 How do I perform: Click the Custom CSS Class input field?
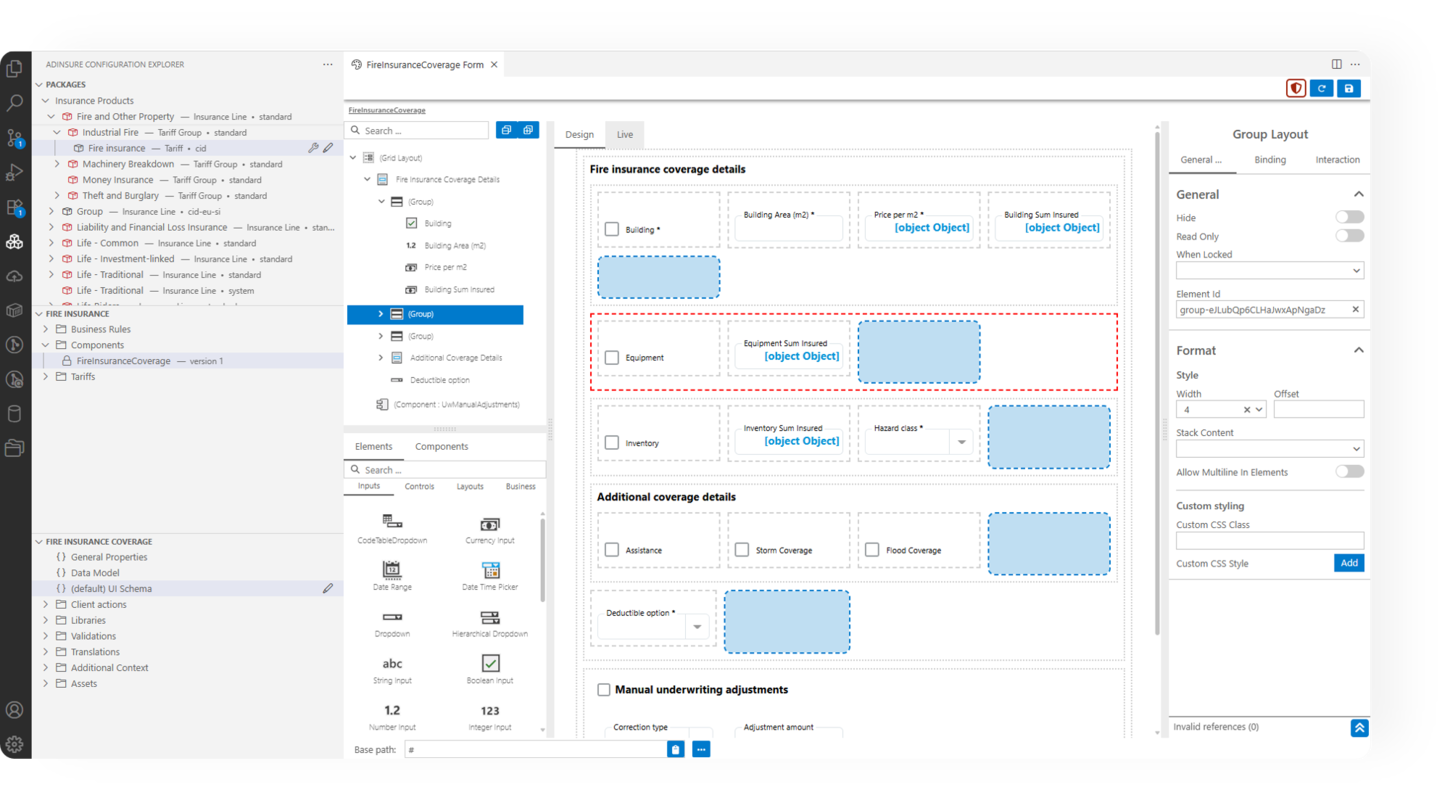click(x=1269, y=541)
